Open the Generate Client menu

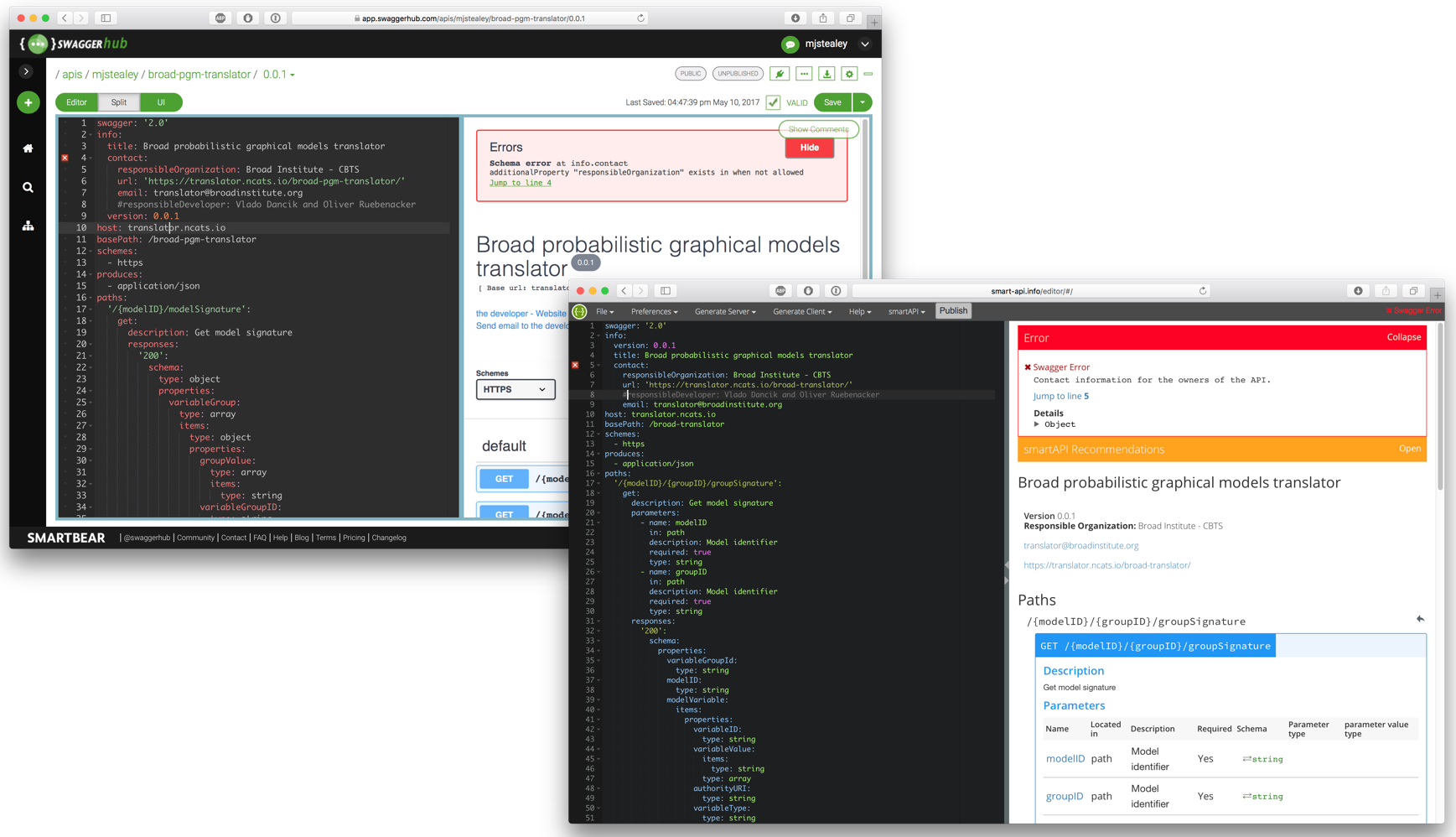(802, 311)
